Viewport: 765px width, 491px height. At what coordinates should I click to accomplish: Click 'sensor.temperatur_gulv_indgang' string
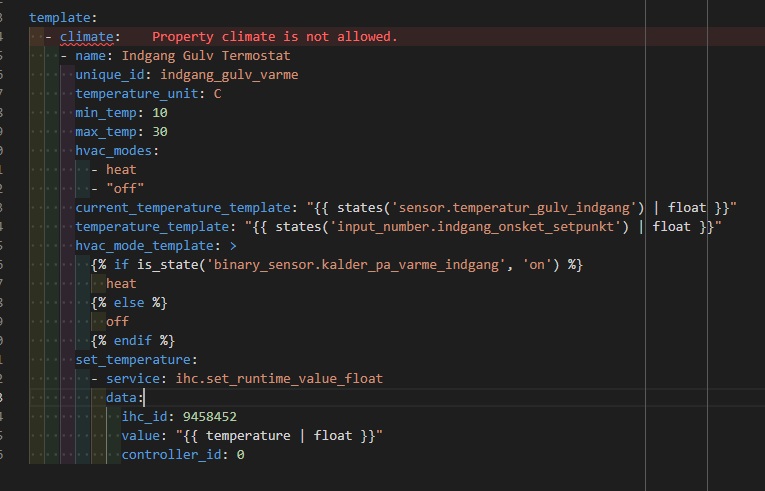(514, 208)
